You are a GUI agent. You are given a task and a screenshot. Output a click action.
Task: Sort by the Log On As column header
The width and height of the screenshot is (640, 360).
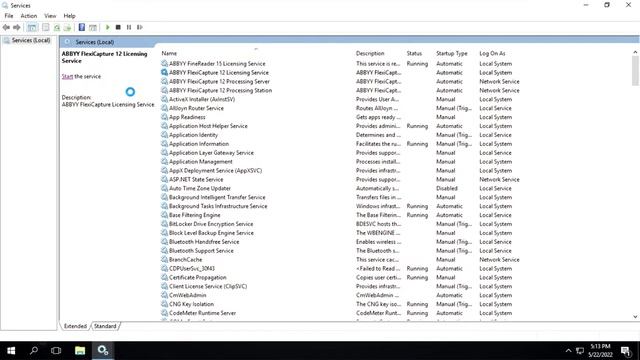tap(492, 53)
